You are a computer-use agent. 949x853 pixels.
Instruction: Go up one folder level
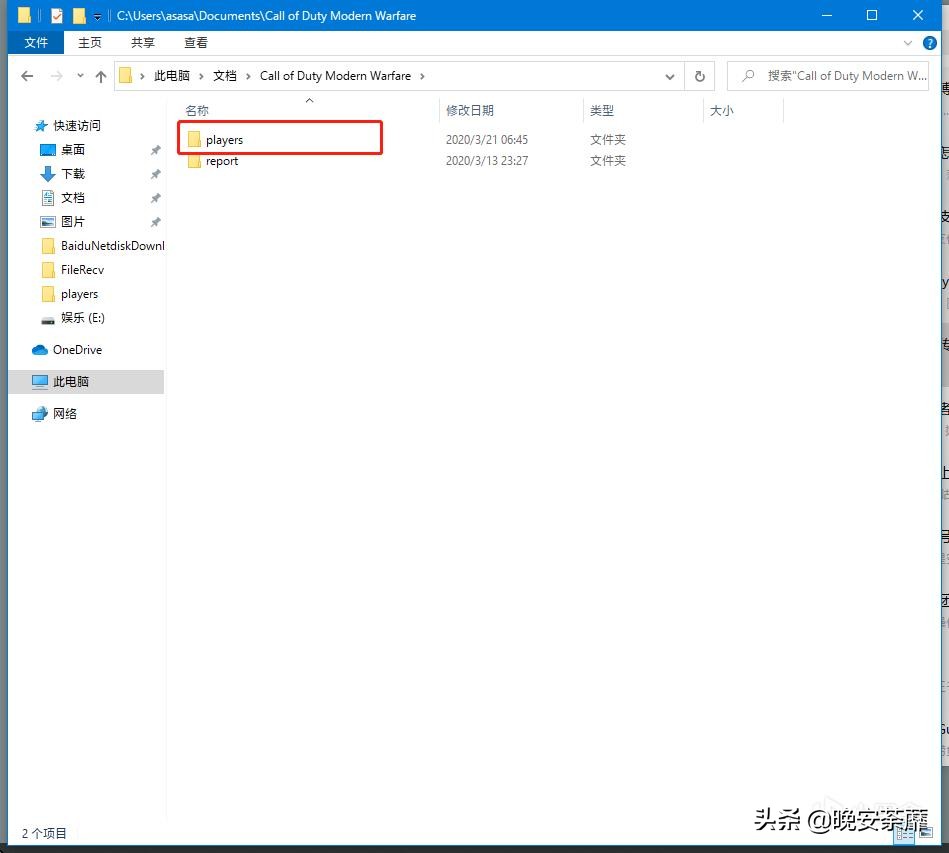(x=100, y=76)
